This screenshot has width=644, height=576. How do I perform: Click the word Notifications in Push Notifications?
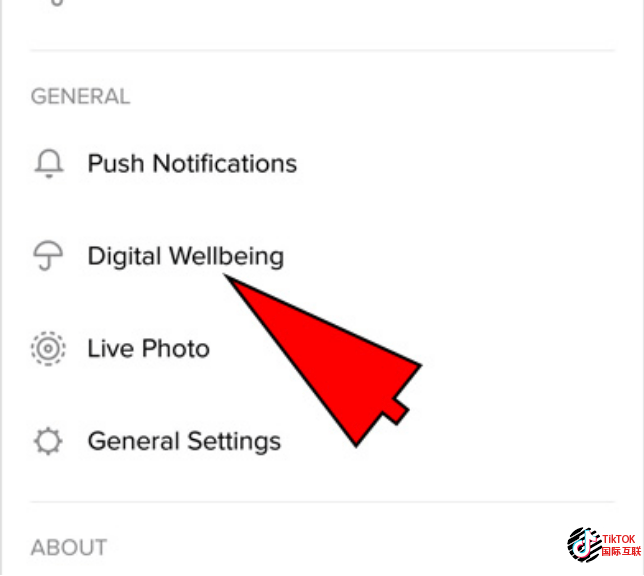pyautogui.click(x=225, y=164)
